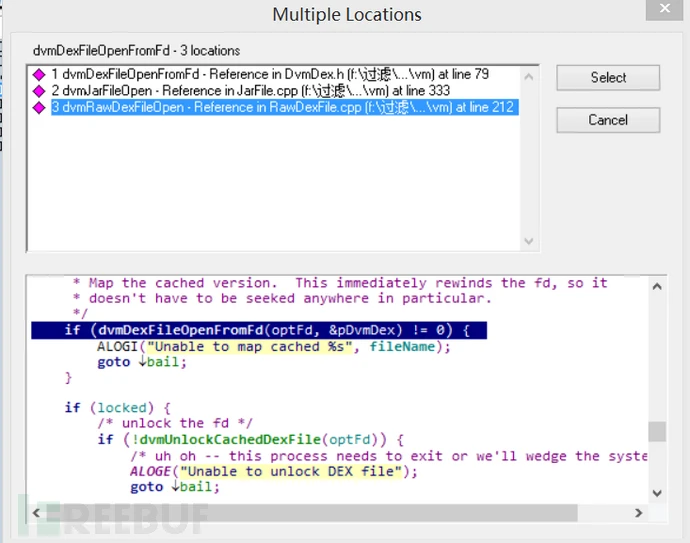
Task: Click the "if (locked) {" code line
Action: click(117, 408)
